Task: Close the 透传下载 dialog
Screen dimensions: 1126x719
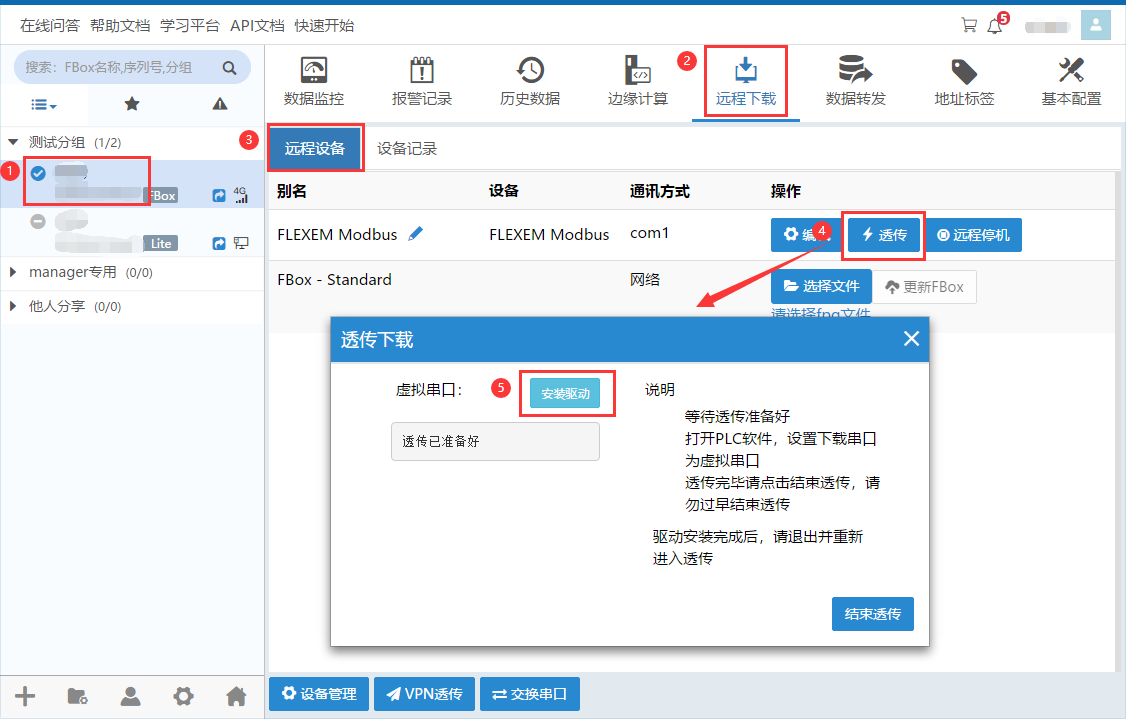Action: (x=911, y=339)
